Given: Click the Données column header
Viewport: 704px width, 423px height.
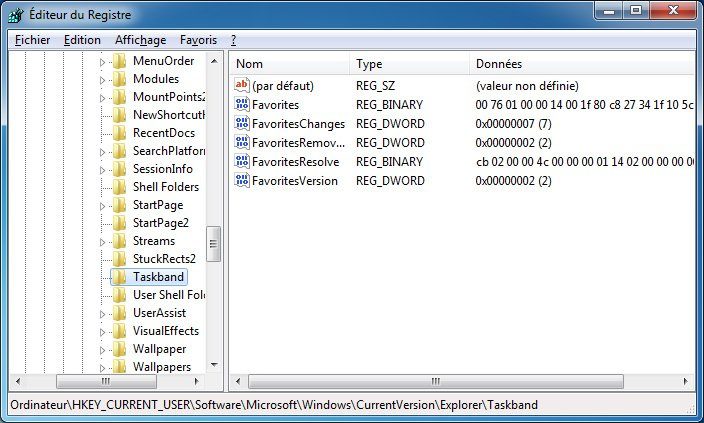Looking at the screenshot, I should 582,64.
